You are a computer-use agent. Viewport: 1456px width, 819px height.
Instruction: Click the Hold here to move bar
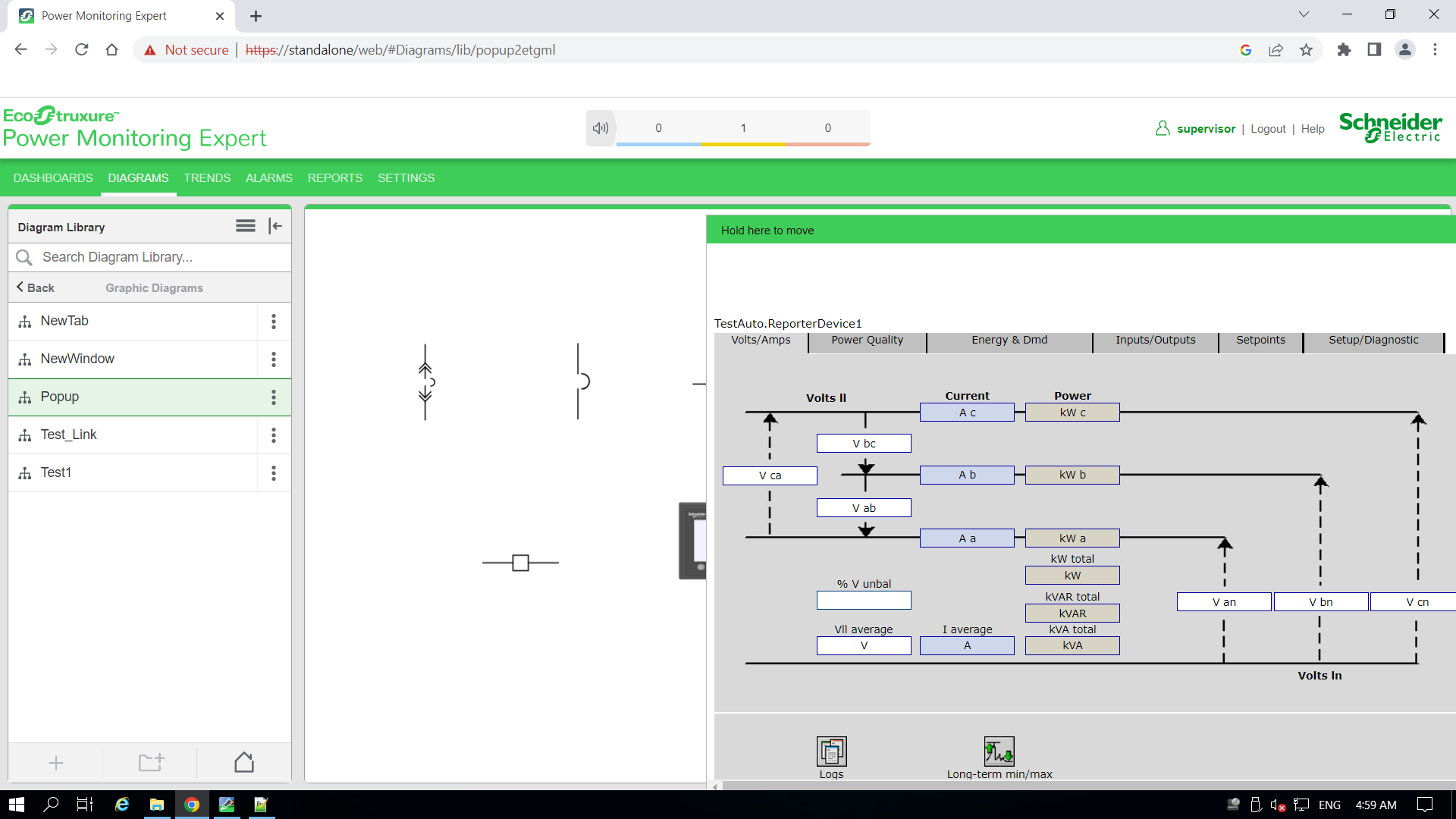pyautogui.click(x=1081, y=231)
